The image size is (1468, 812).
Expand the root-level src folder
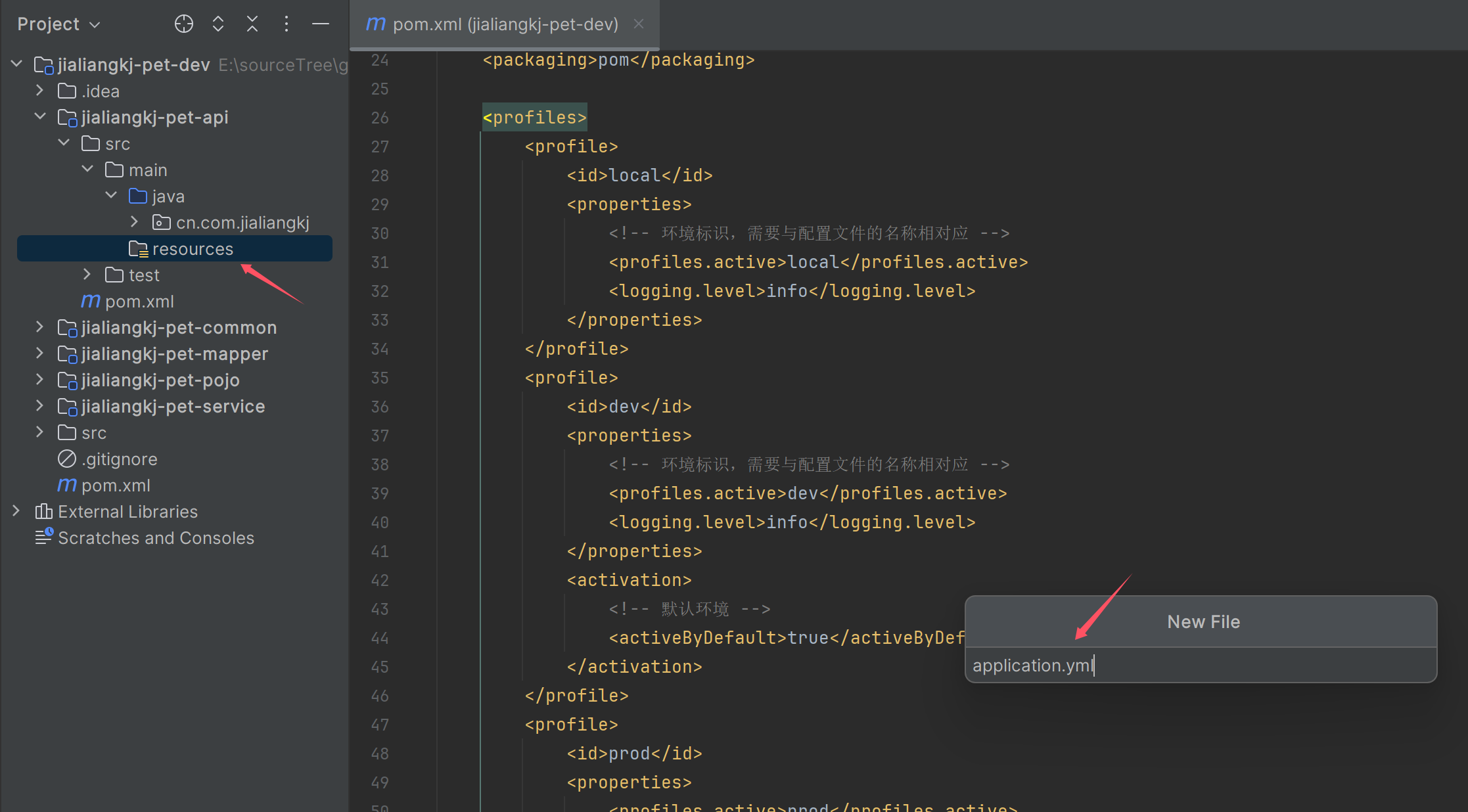pyautogui.click(x=40, y=432)
